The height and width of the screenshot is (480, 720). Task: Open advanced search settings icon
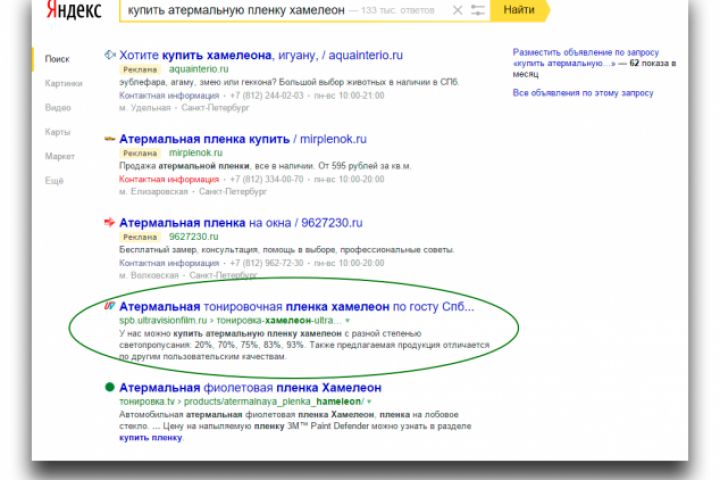pos(478,10)
